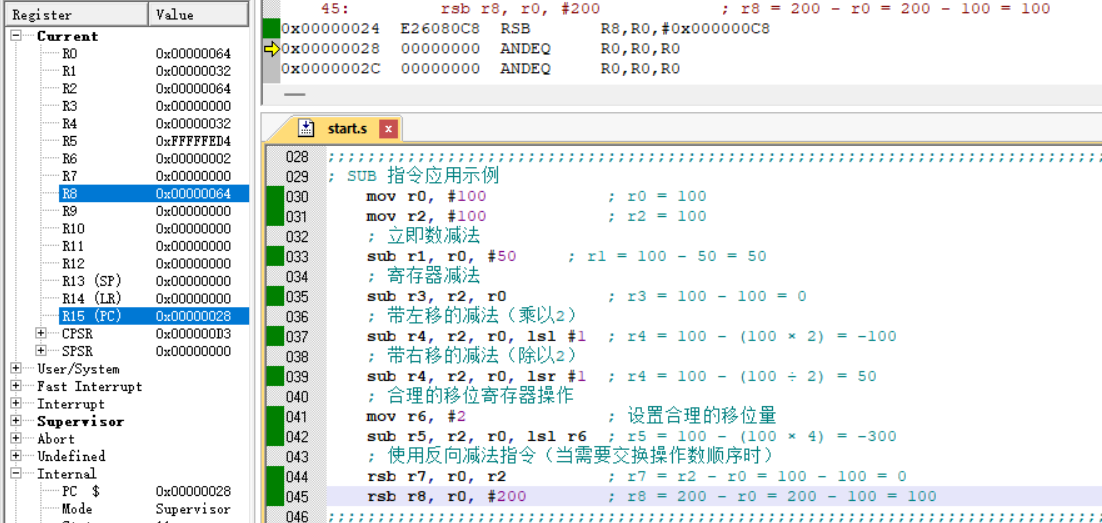
Task: Toggle breakpoint margin at line 033
Action: [x=273, y=256]
